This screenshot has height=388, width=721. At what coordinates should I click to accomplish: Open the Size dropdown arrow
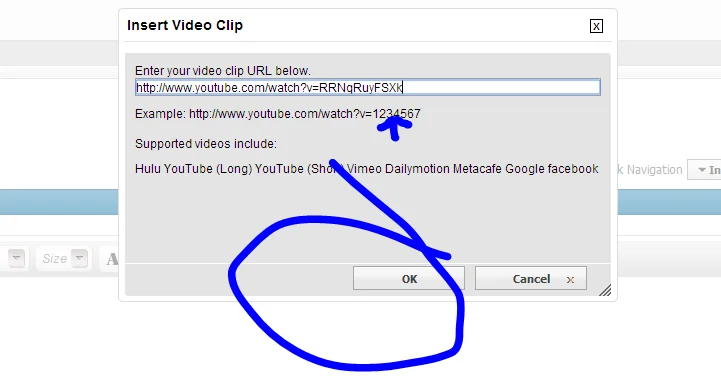coord(79,258)
